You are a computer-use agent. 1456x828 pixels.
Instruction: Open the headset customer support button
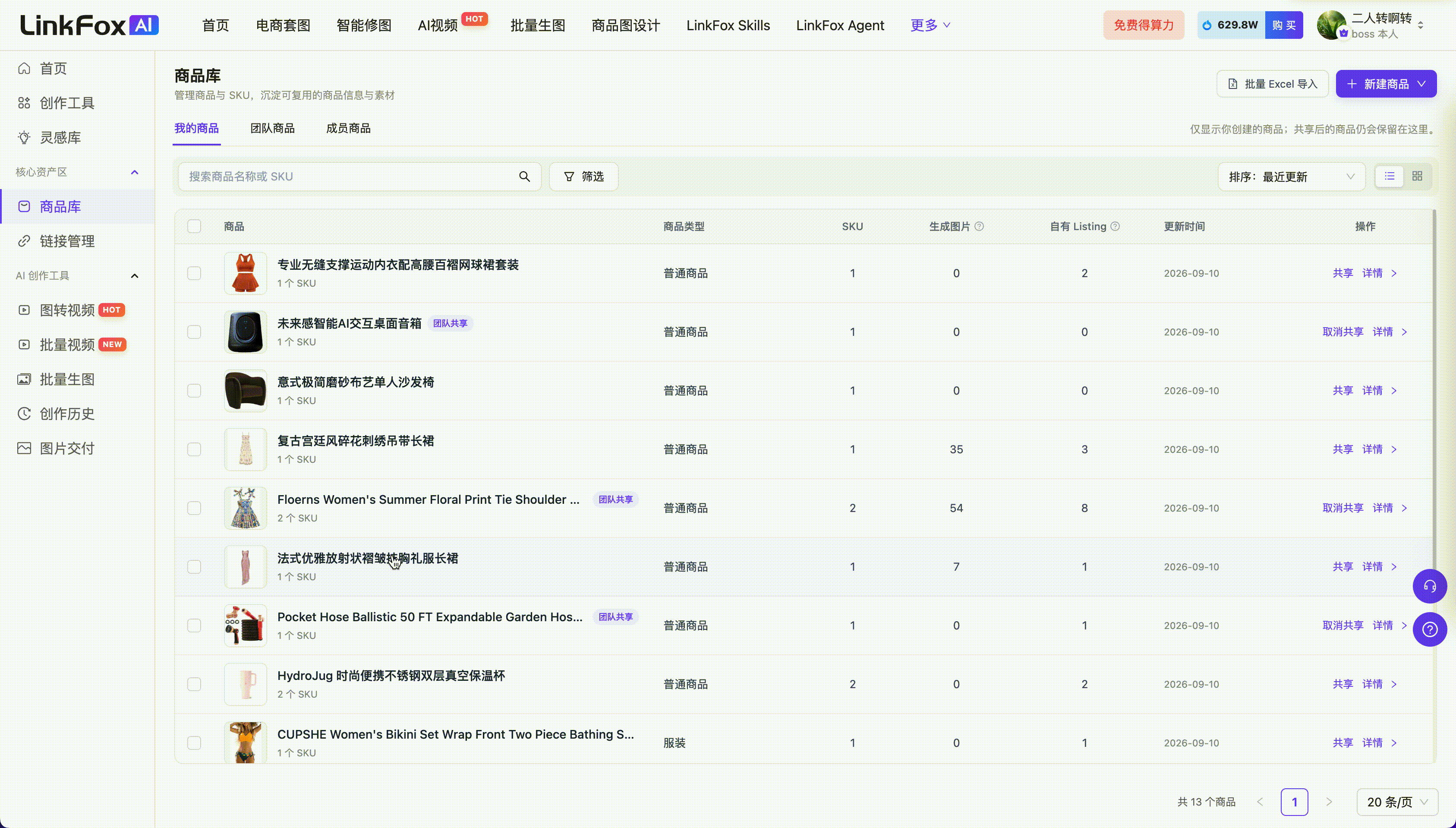point(1429,586)
